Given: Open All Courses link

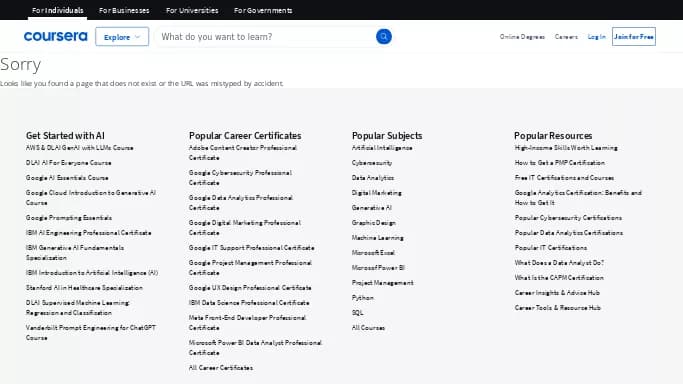Looking at the screenshot, I should coord(368,328).
